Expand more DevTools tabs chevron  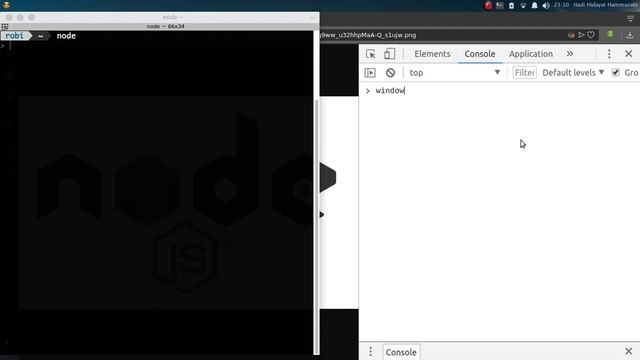point(569,54)
